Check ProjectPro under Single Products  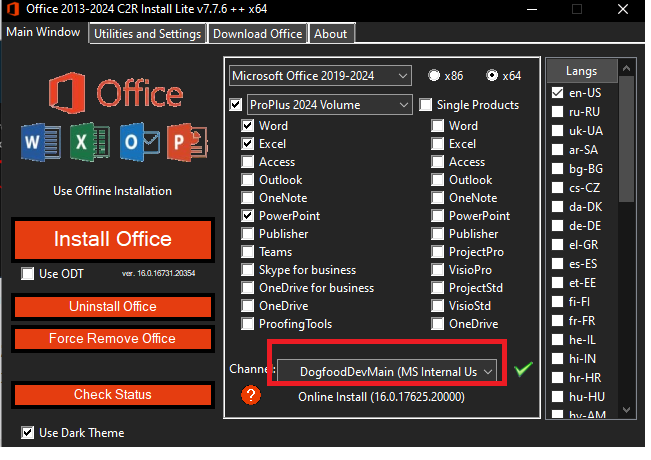[x=438, y=252]
